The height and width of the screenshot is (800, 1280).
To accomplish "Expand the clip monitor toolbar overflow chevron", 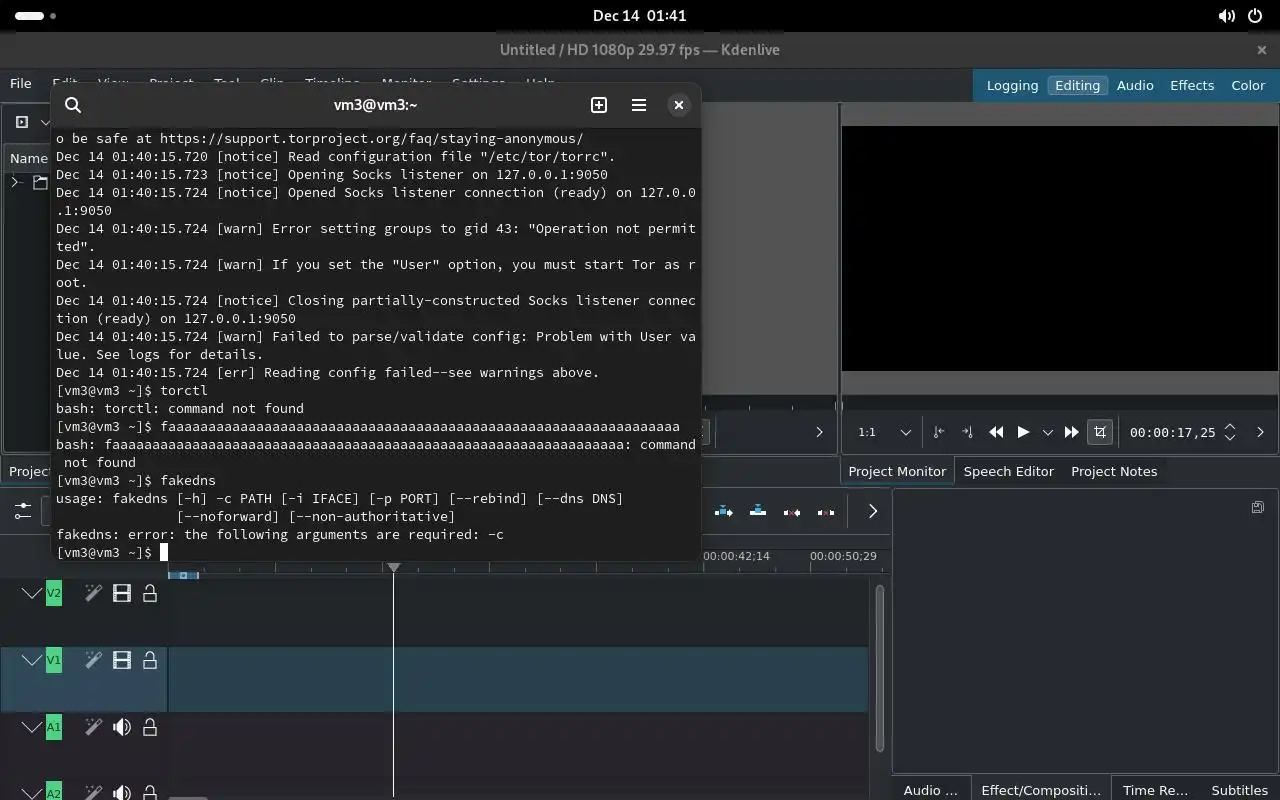I will coord(819,432).
